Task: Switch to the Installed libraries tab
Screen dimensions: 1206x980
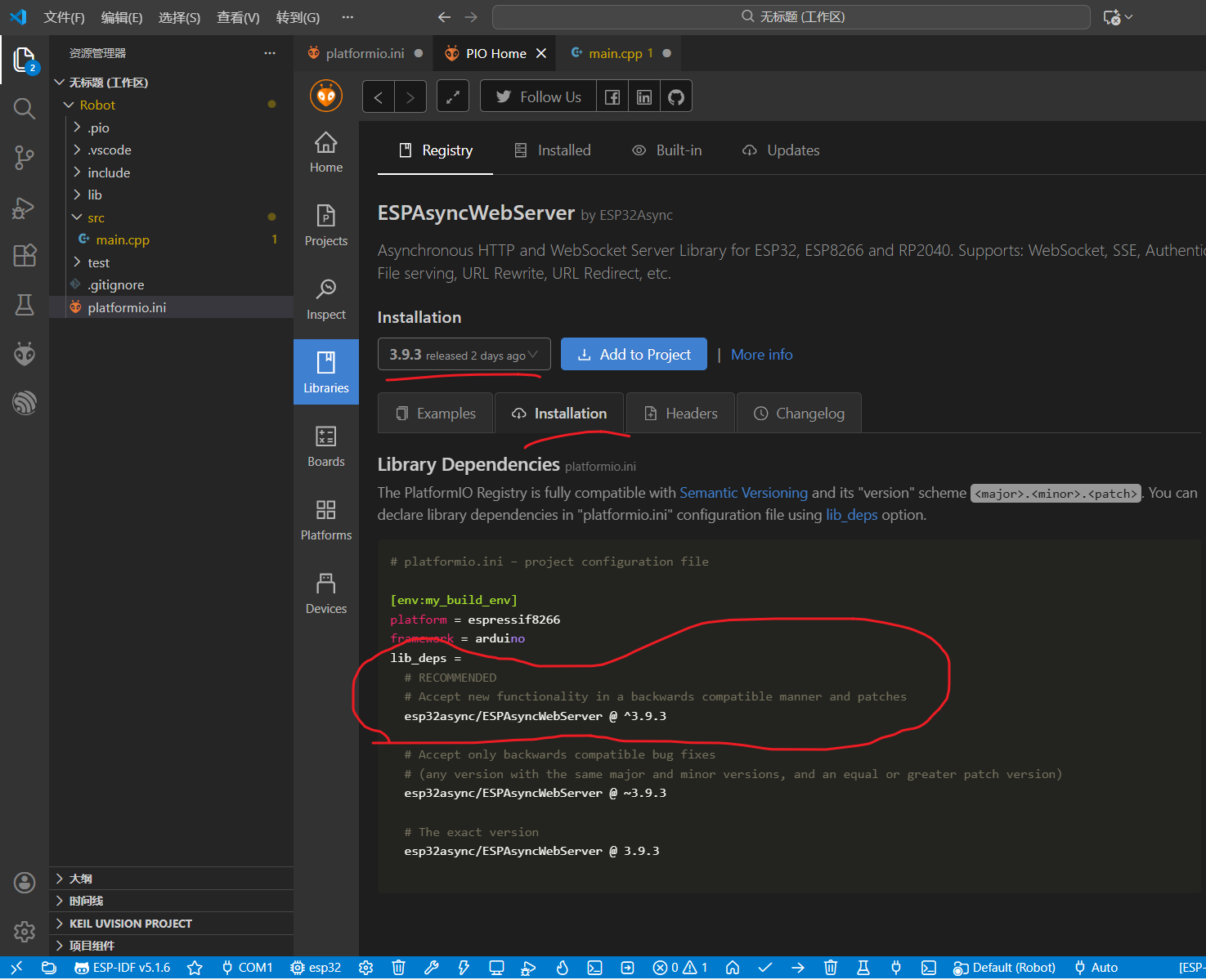Action: pos(552,150)
